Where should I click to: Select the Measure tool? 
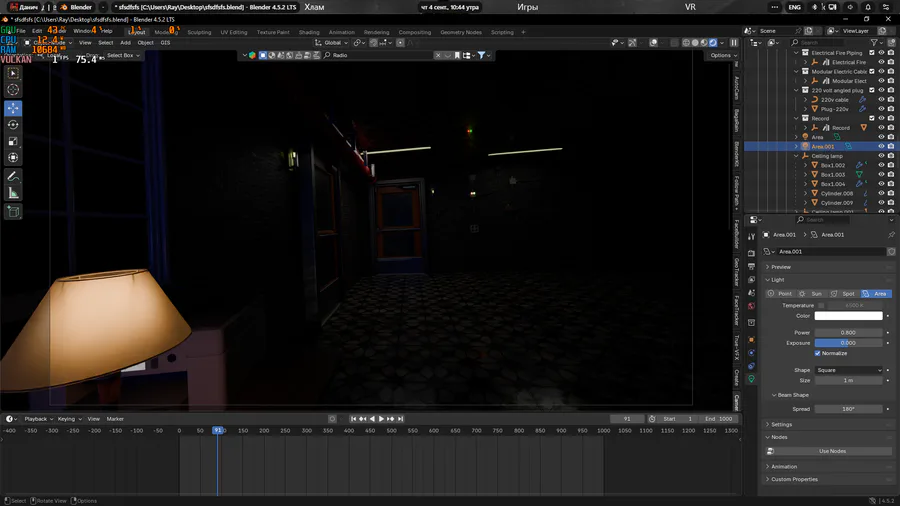coord(13,193)
